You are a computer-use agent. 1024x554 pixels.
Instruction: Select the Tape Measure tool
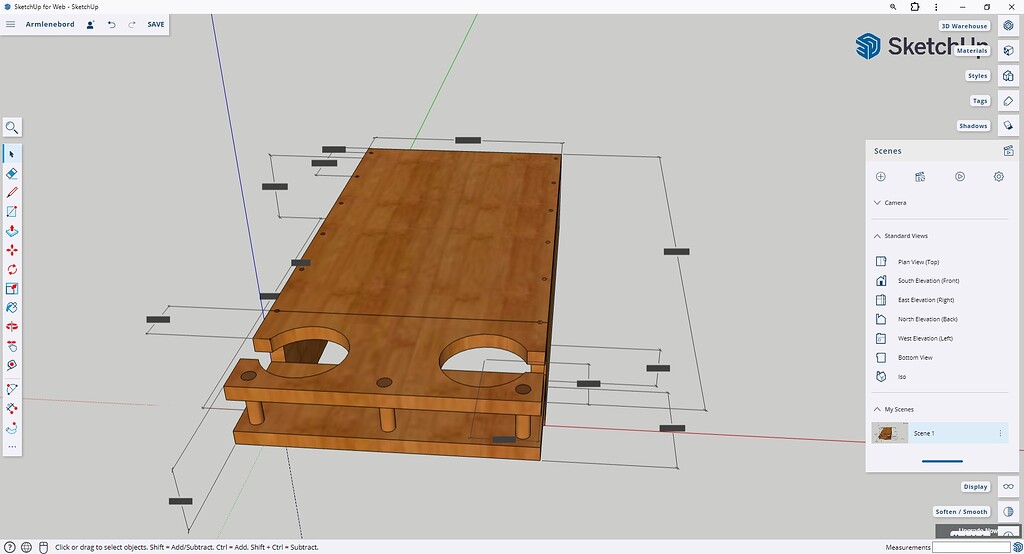click(x=12, y=365)
